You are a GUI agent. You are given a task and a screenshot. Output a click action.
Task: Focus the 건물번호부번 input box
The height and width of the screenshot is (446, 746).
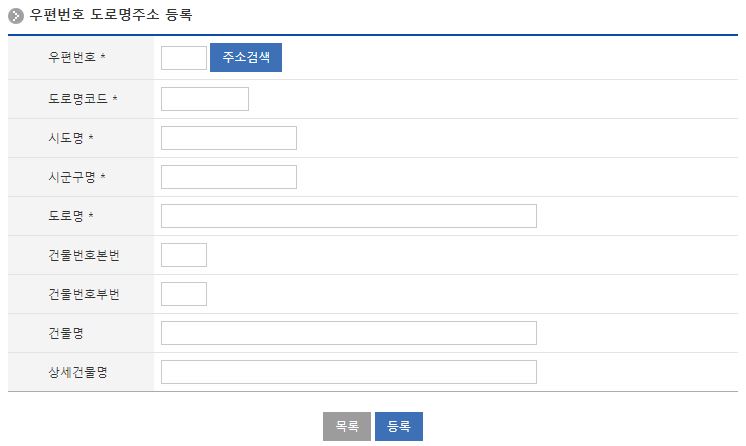click(183, 294)
